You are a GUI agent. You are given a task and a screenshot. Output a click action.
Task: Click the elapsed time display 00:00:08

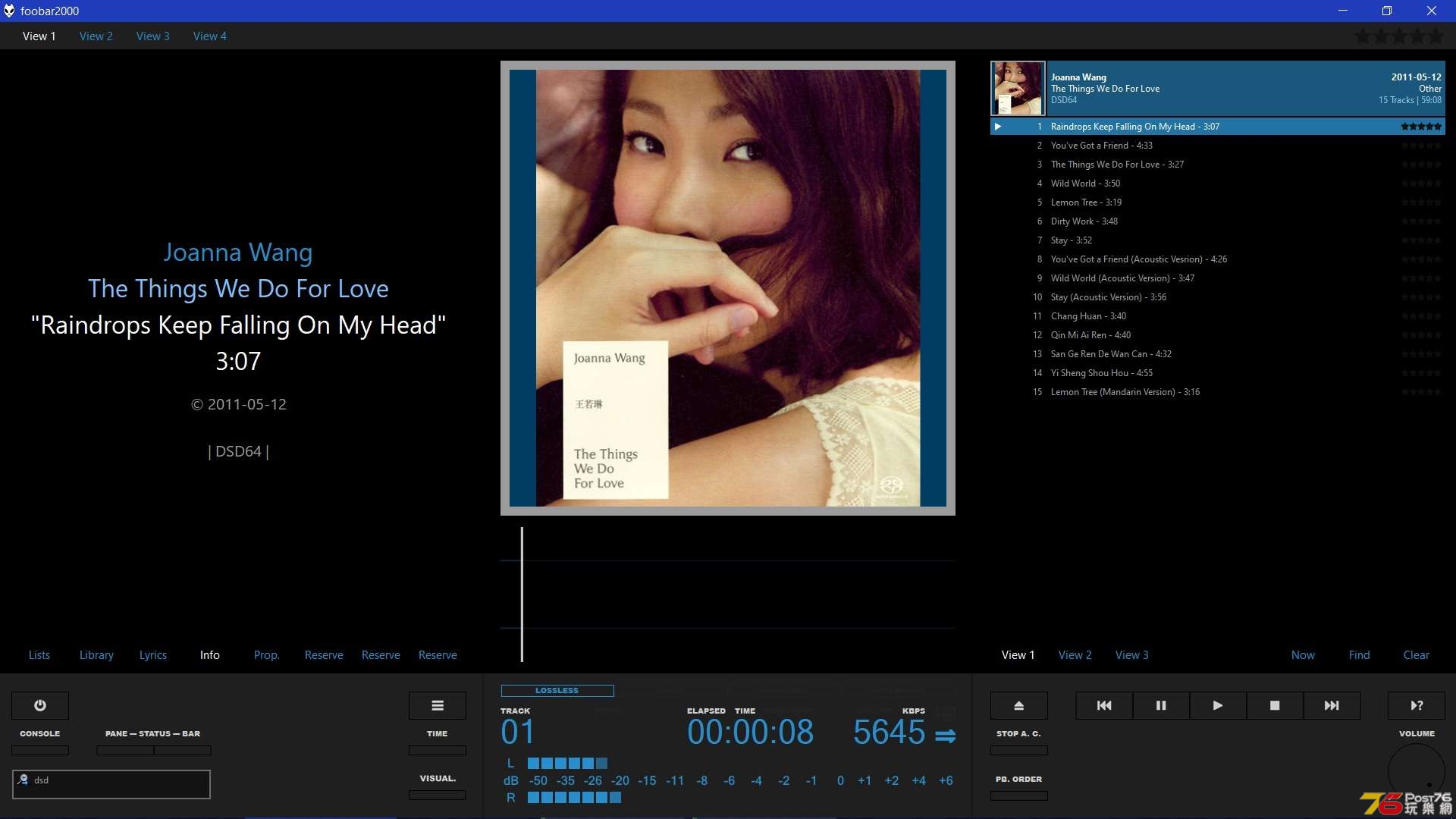(x=750, y=732)
